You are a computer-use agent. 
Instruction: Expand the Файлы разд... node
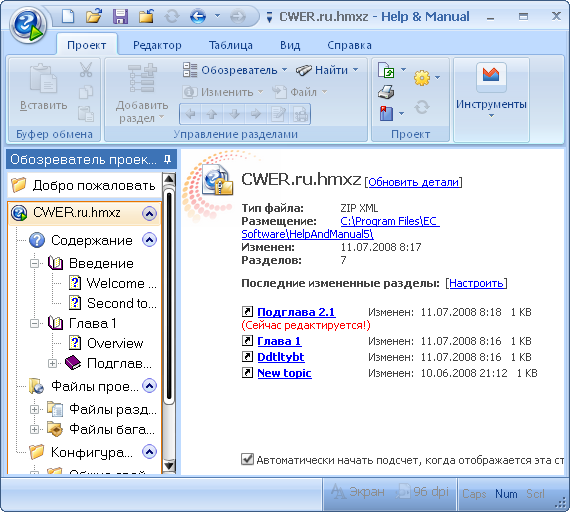coord(35,409)
